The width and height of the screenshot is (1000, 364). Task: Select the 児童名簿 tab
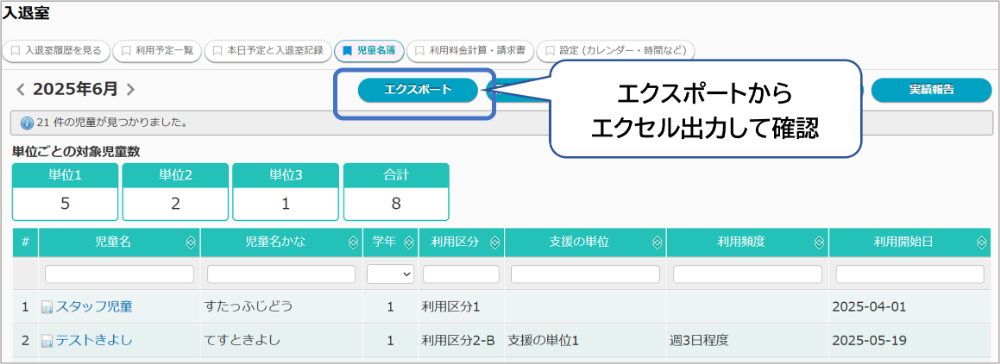[369, 50]
